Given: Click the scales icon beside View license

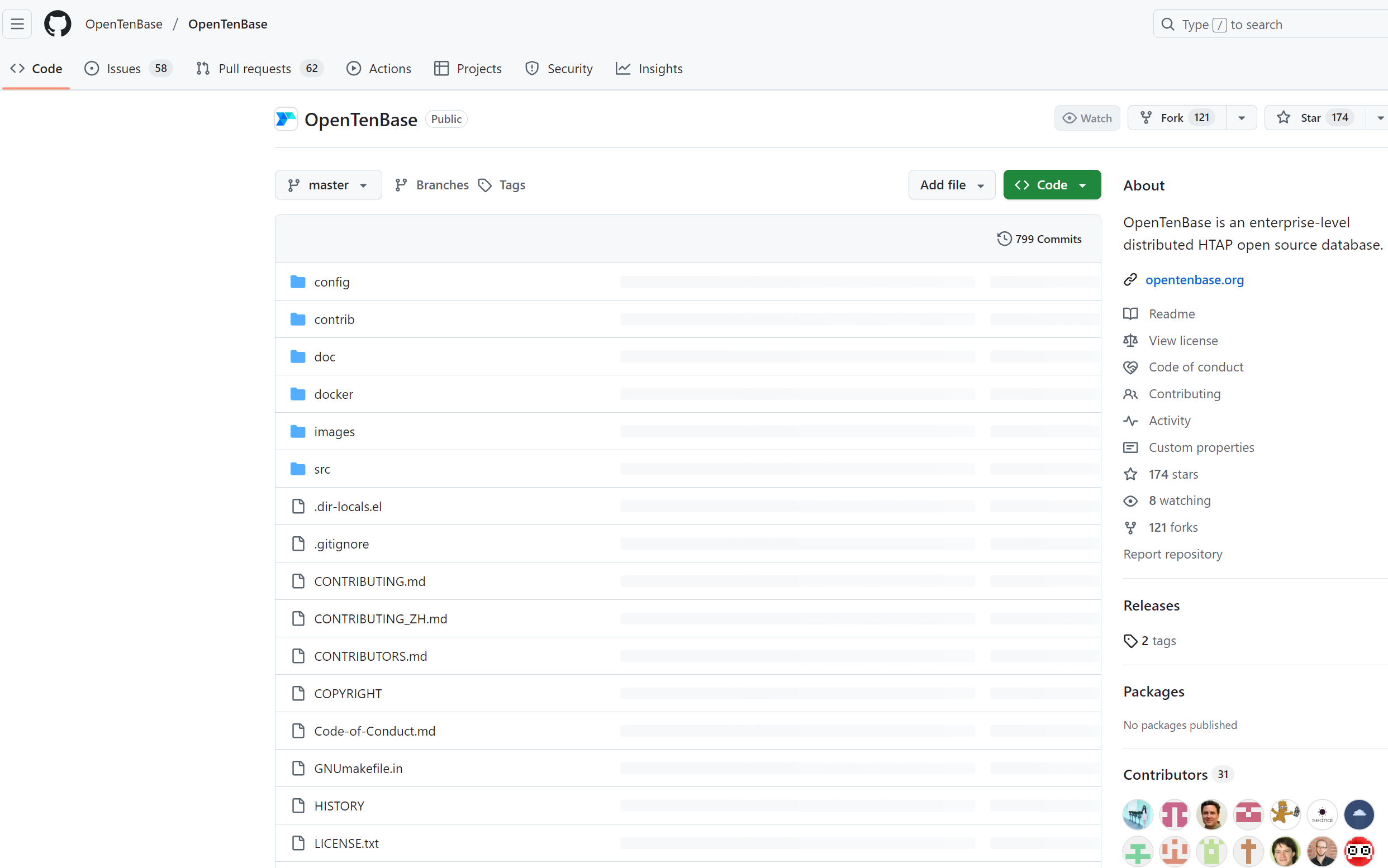Looking at the screenshot, I should 1130,341.
